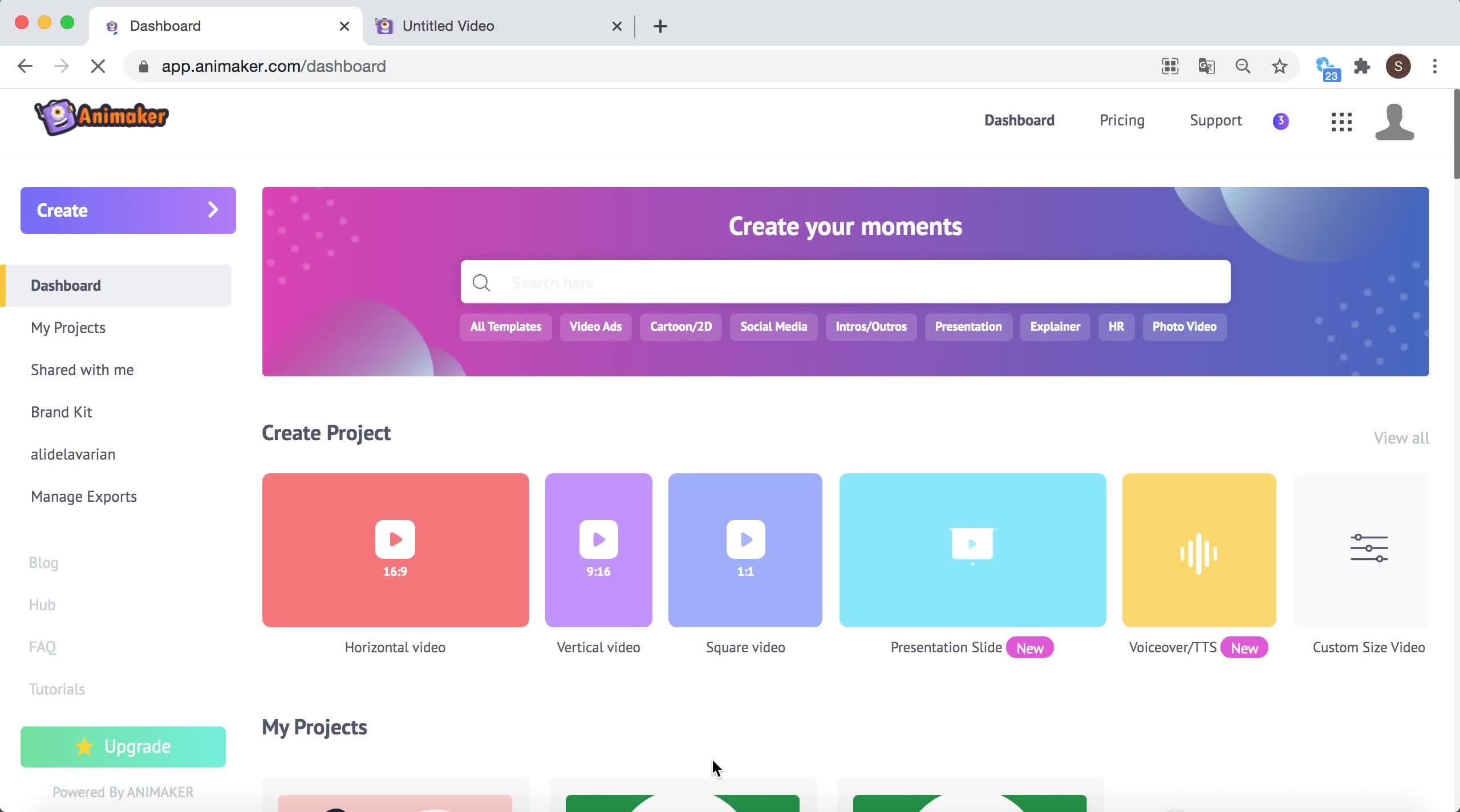Open notifications badge showing 3
This screenshot has height=812, width=1460.
pos(1280,121)
